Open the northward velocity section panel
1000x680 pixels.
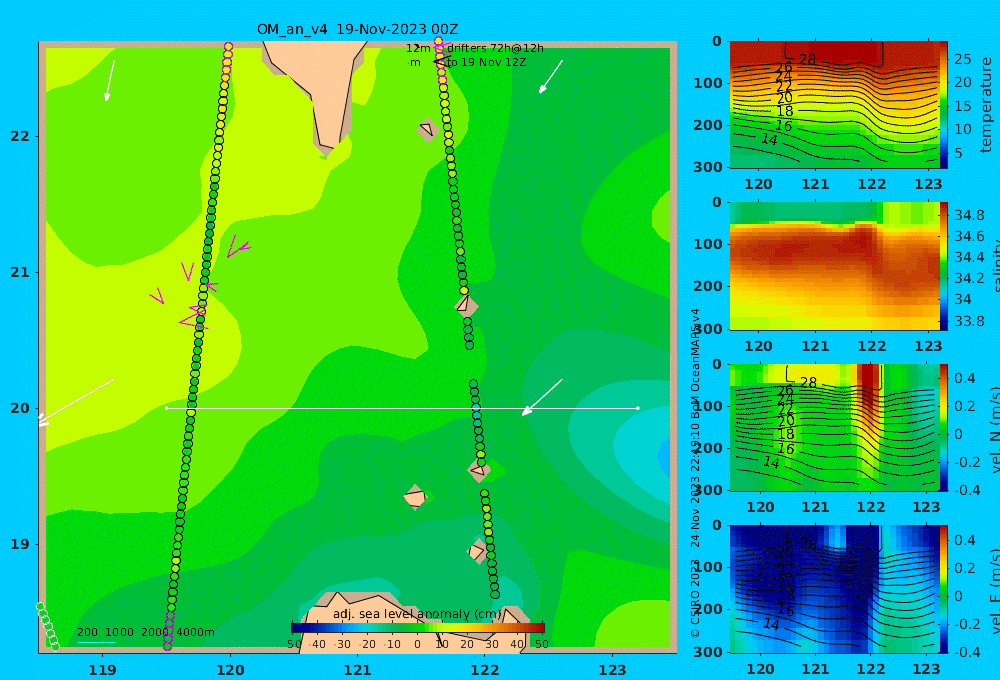click(x=834, y=427)
